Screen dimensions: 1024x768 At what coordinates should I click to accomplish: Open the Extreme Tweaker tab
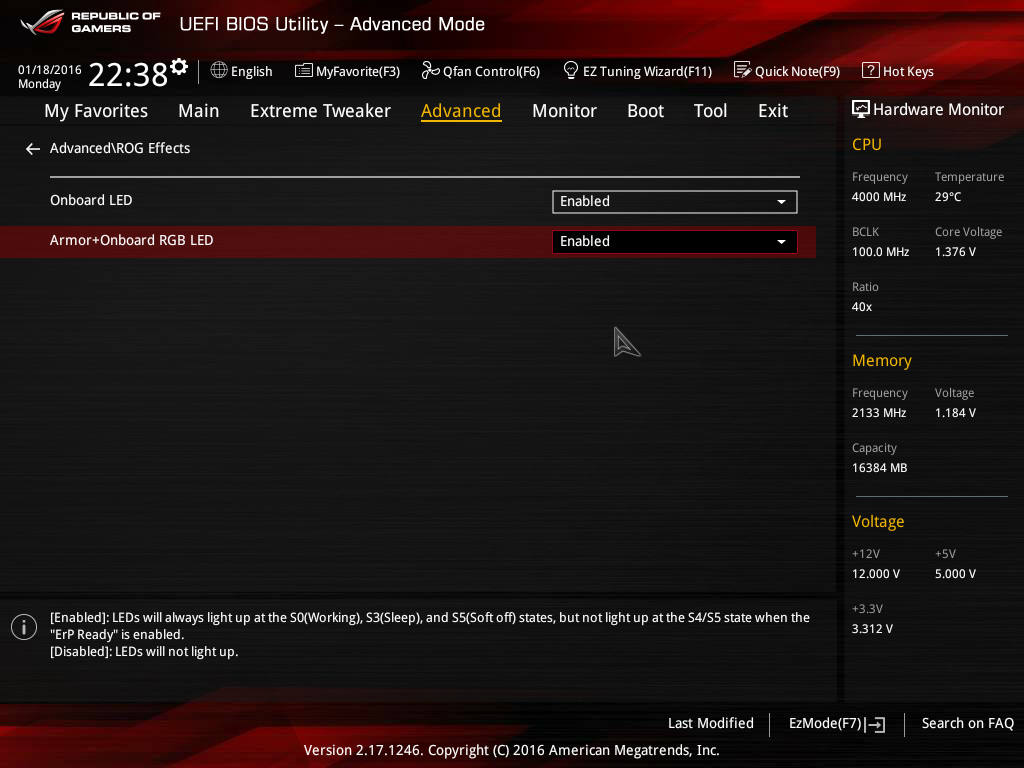coord(321,111)
